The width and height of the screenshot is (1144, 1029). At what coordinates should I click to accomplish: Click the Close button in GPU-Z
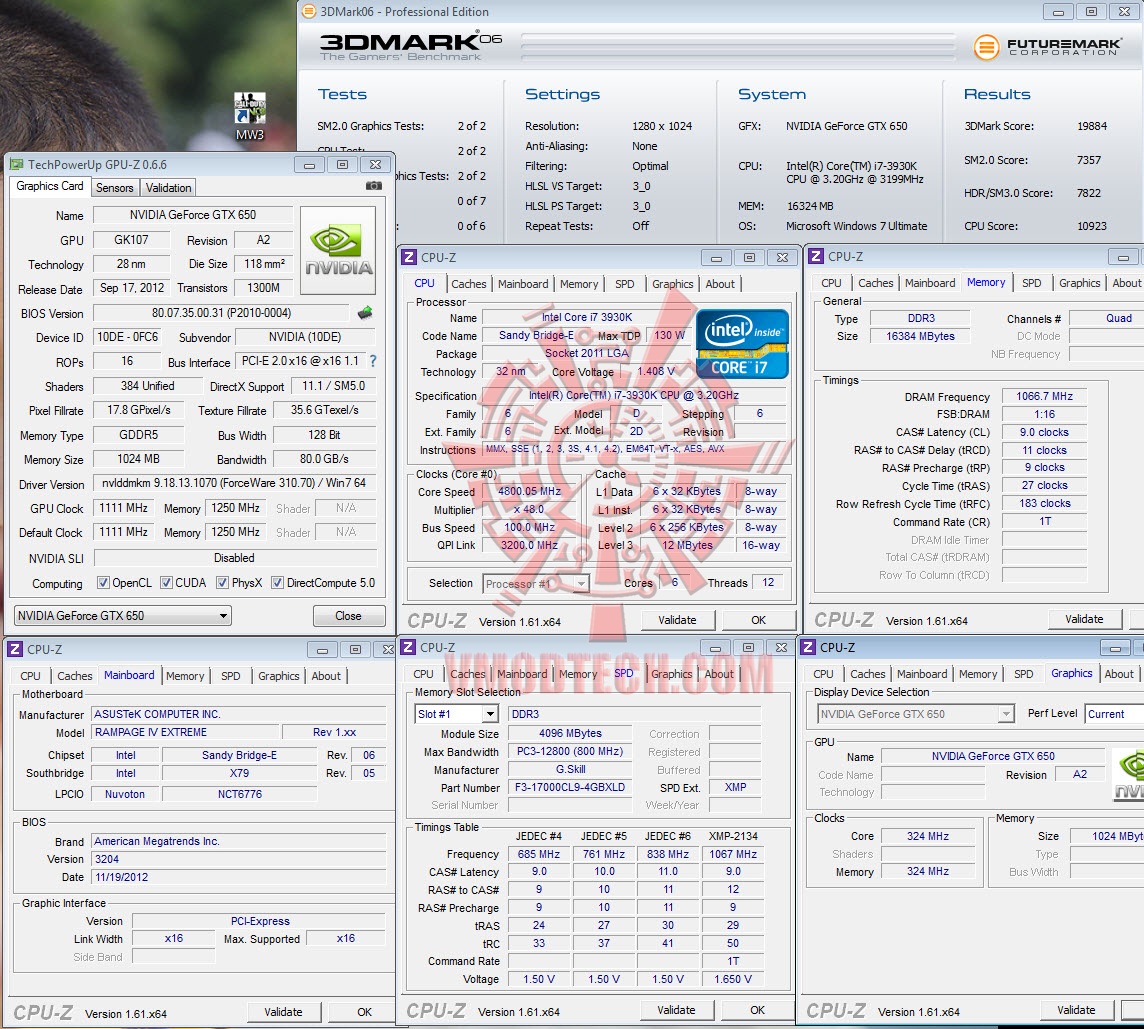(x=348, y=615)
